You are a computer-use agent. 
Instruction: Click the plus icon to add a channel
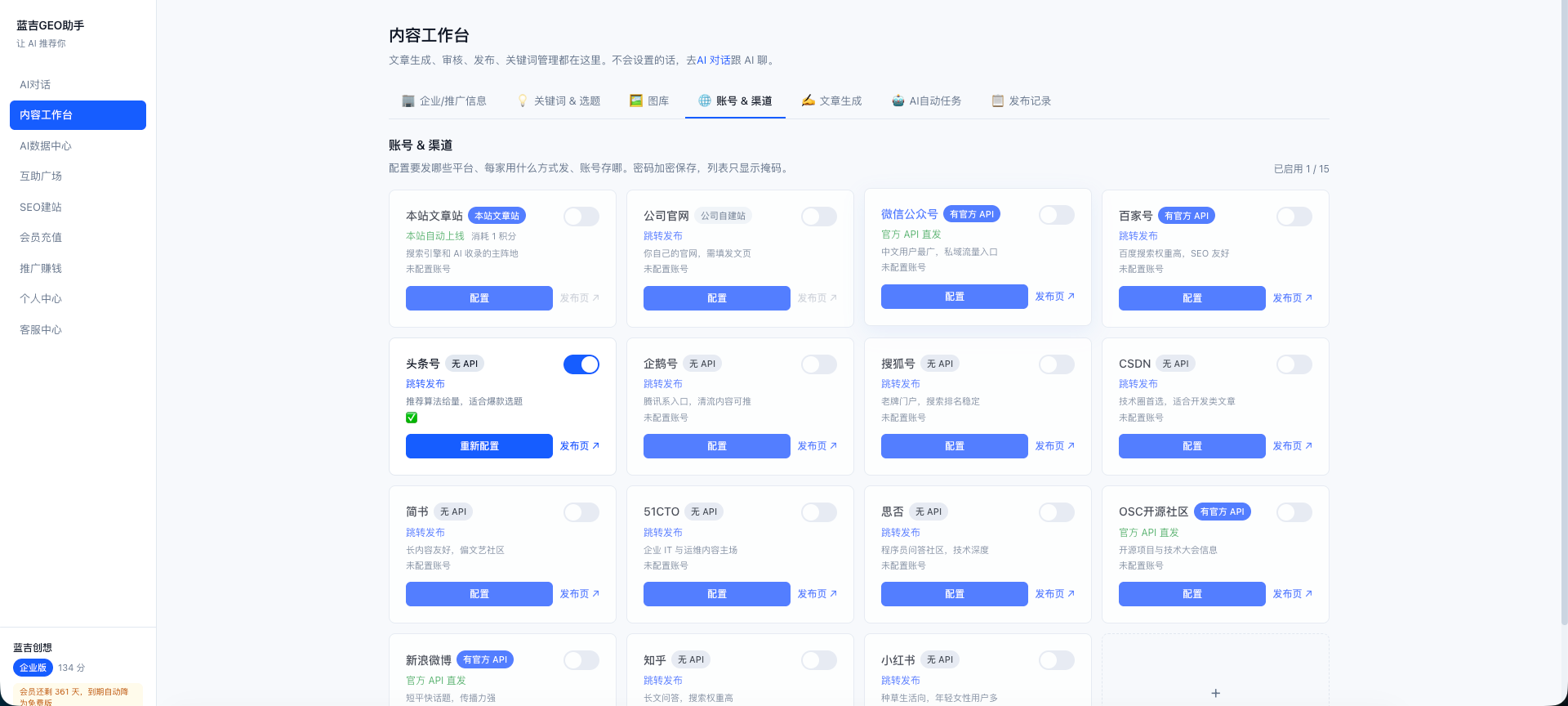[x=1215, y=693]
